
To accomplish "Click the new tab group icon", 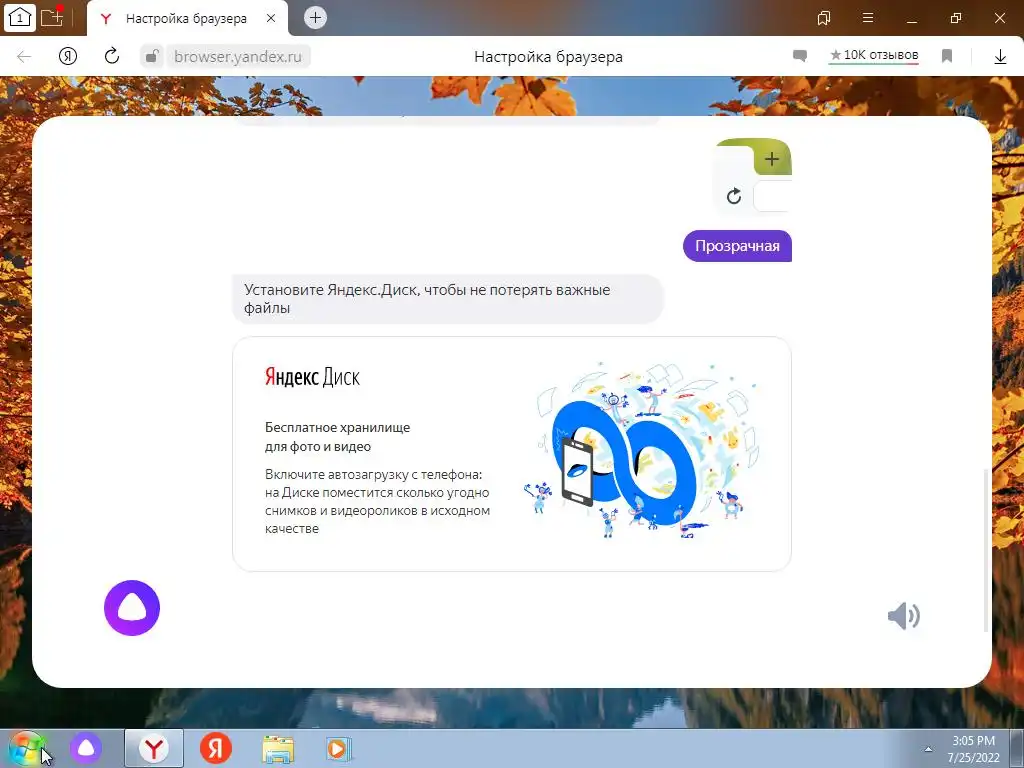I will (52, 17).
